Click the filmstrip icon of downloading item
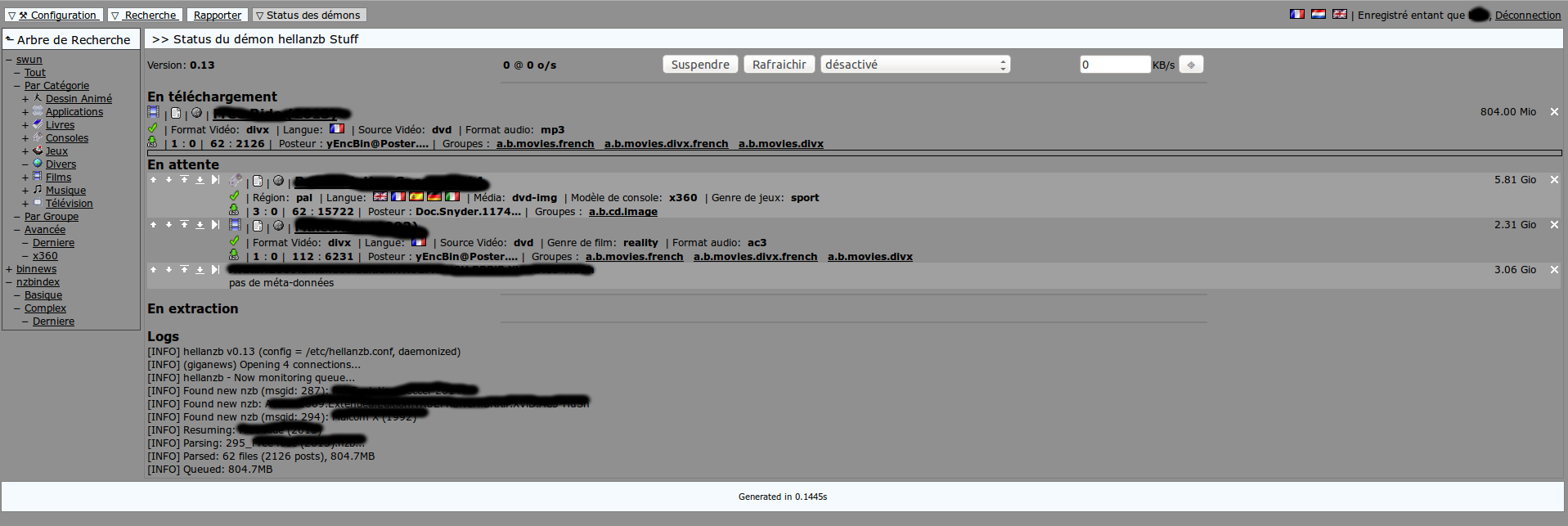The height and width of the screenshot is (526, 1568). pos(153,112)
